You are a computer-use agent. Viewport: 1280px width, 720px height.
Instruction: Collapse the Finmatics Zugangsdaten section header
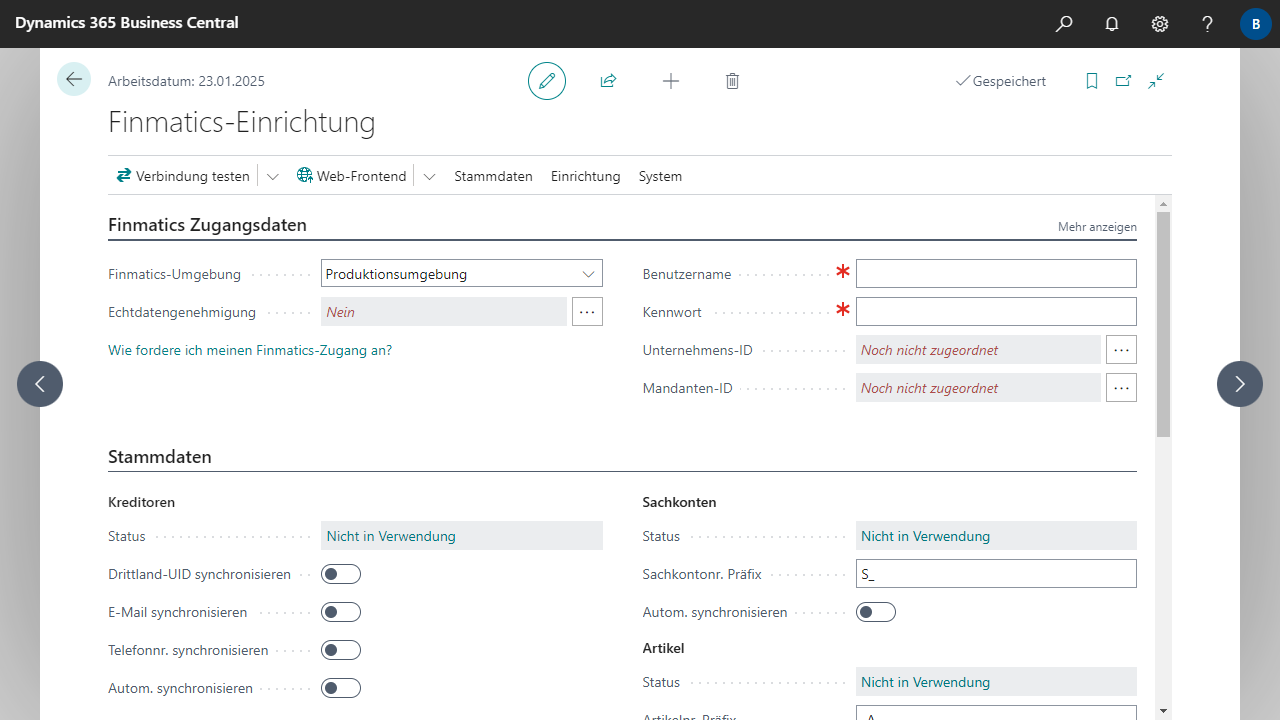207,225
